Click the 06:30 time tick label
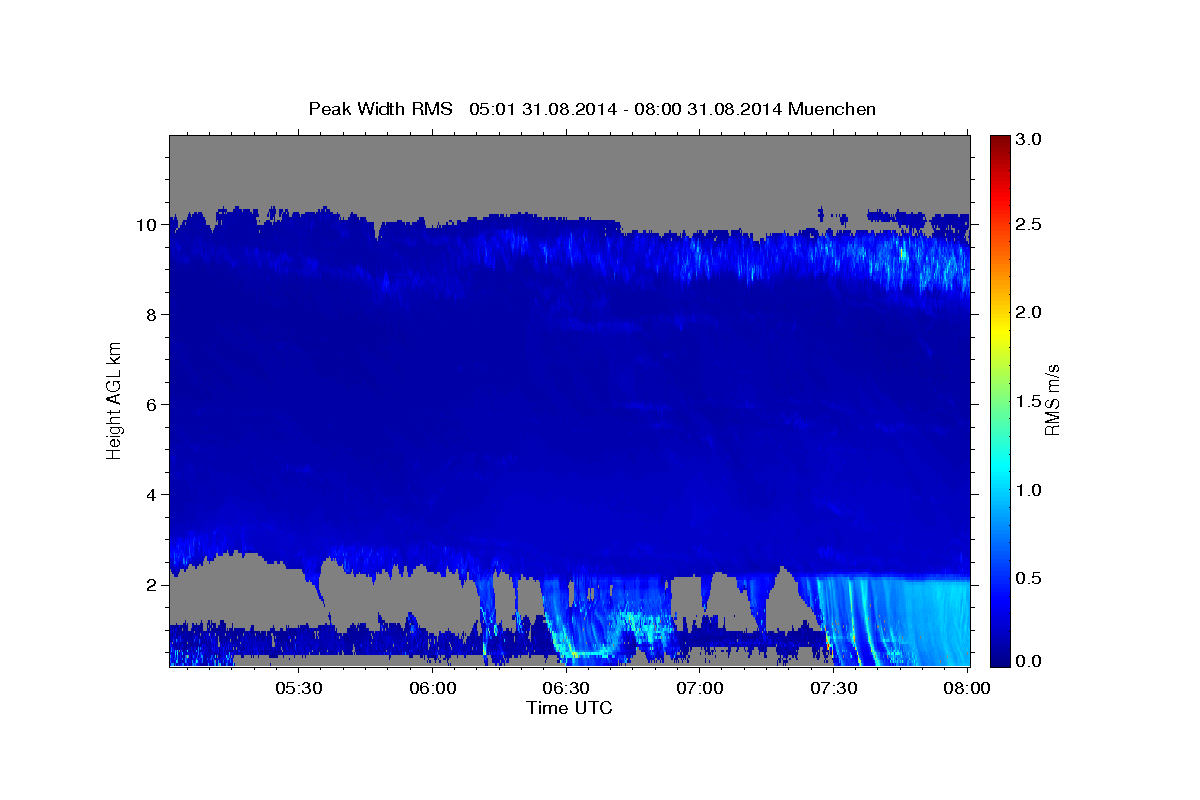The width and height of the screenshot is (1200, 800). 566,689
